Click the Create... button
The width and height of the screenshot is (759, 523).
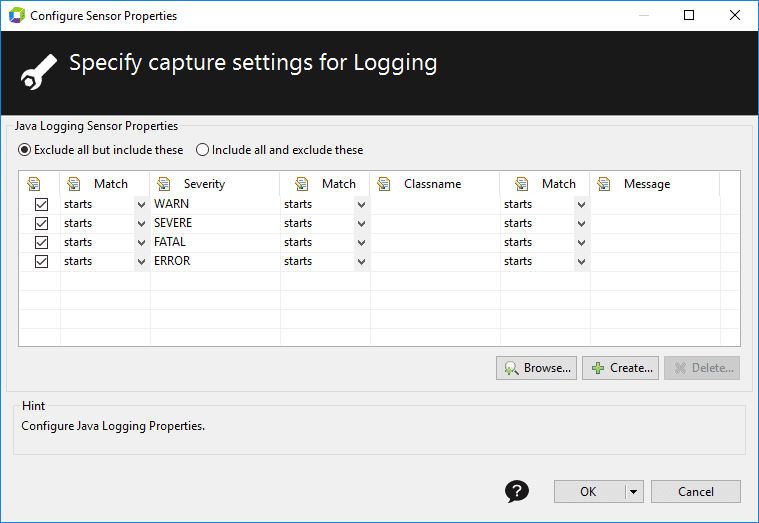click(621, 368)
